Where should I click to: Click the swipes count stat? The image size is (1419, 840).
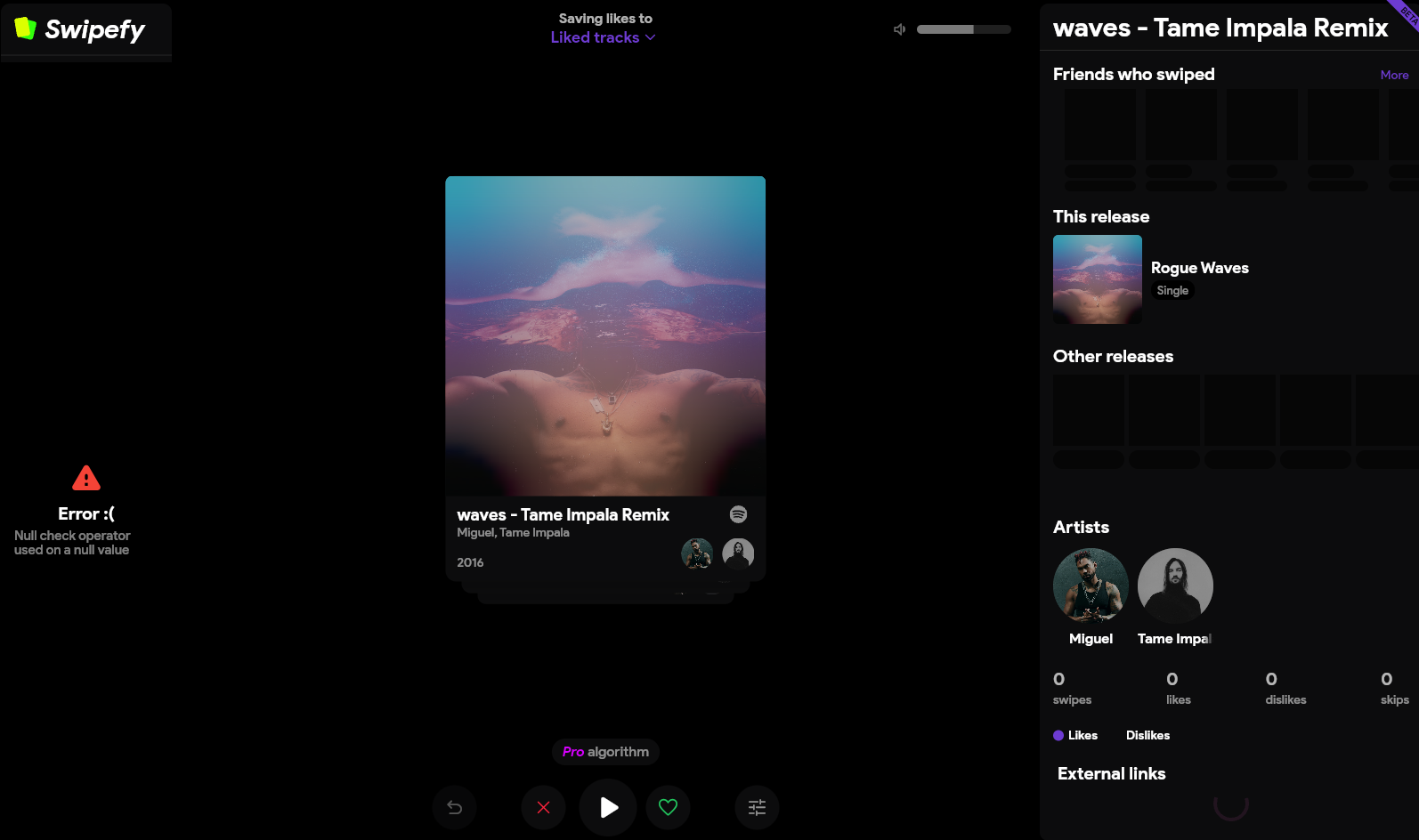tap(1072, 689)
